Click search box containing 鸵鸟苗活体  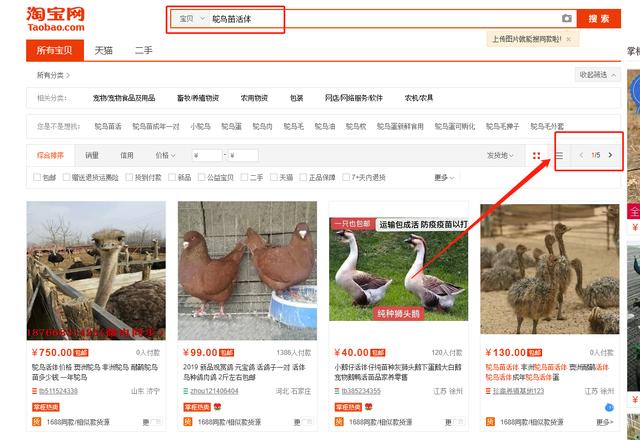[386, 19]
